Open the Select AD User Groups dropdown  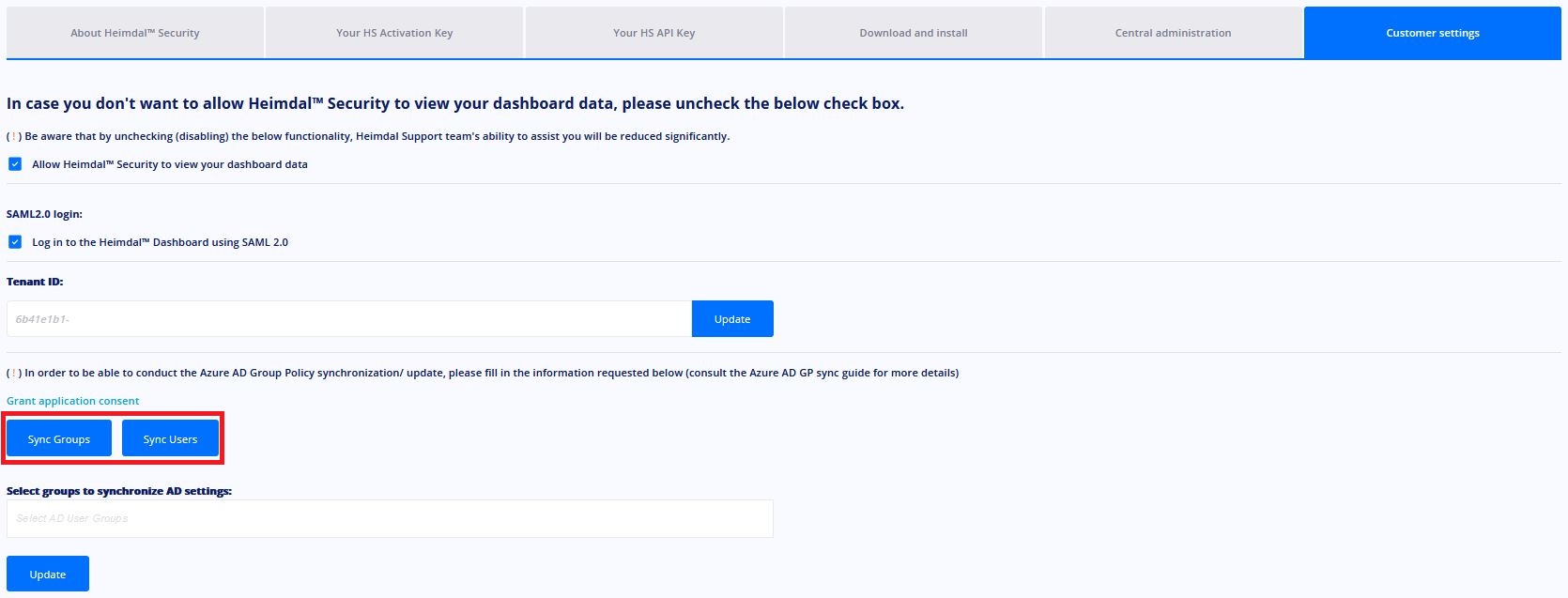pos(390,518)
